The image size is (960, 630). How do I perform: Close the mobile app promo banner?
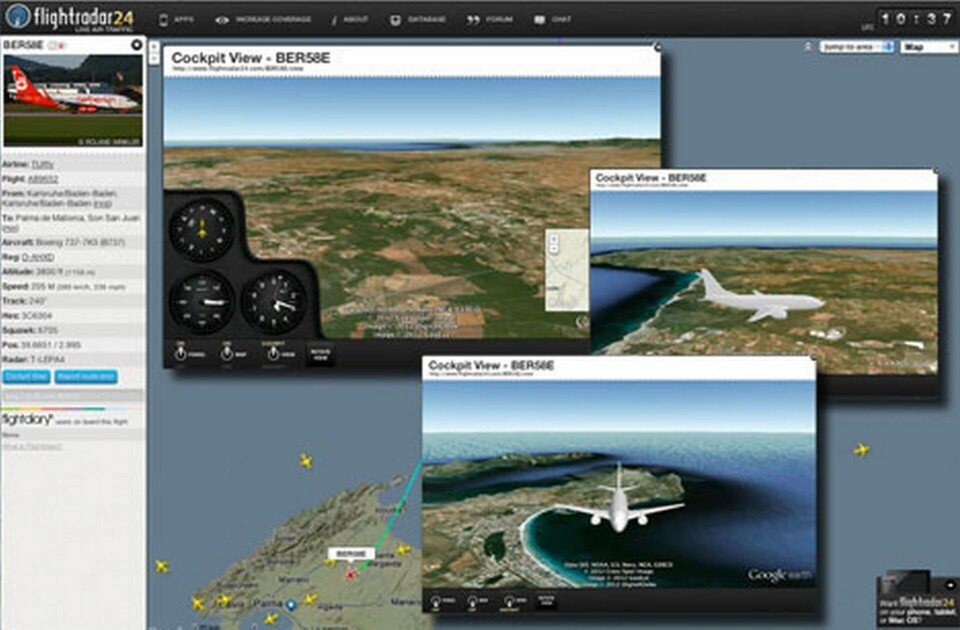950,585
